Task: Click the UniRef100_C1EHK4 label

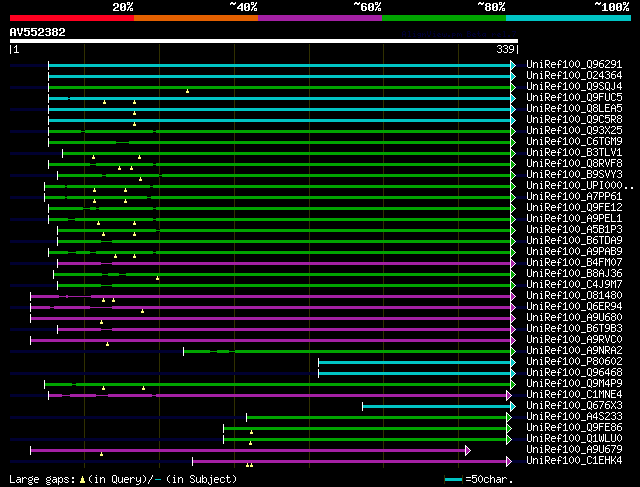Action: [x=574, y=461]
